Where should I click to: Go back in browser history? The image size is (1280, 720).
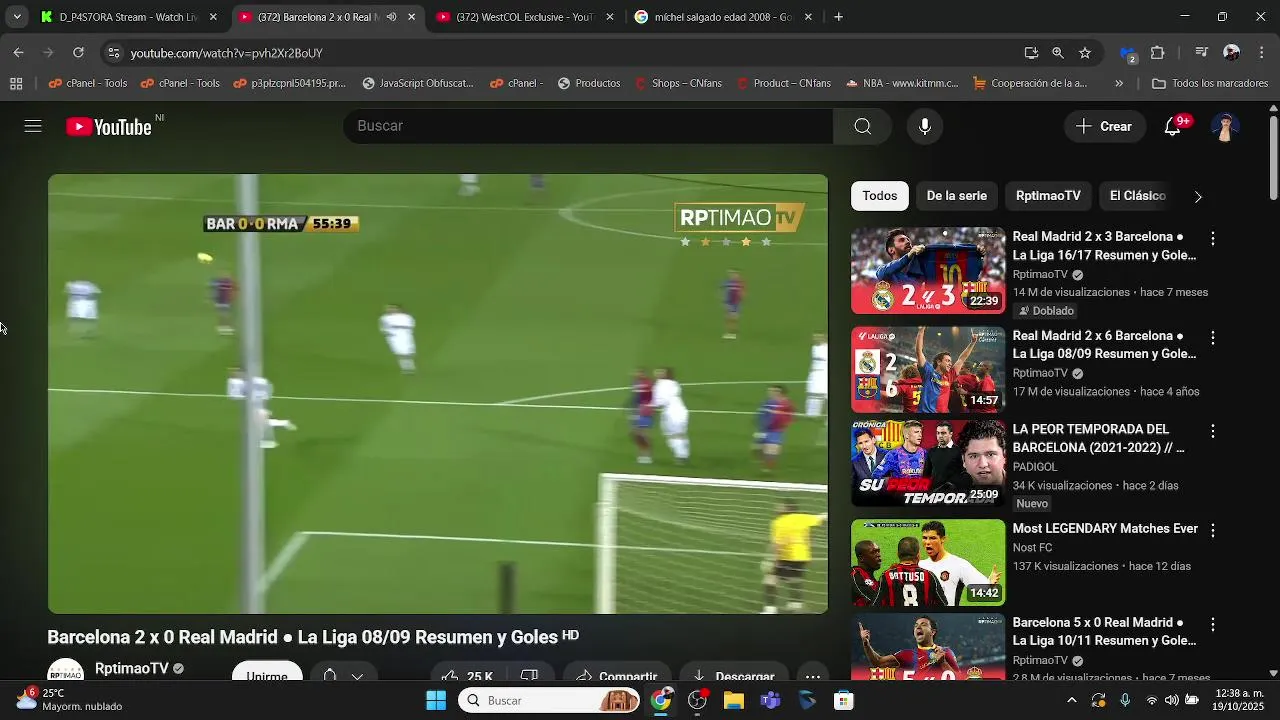[x=19, y=53]
